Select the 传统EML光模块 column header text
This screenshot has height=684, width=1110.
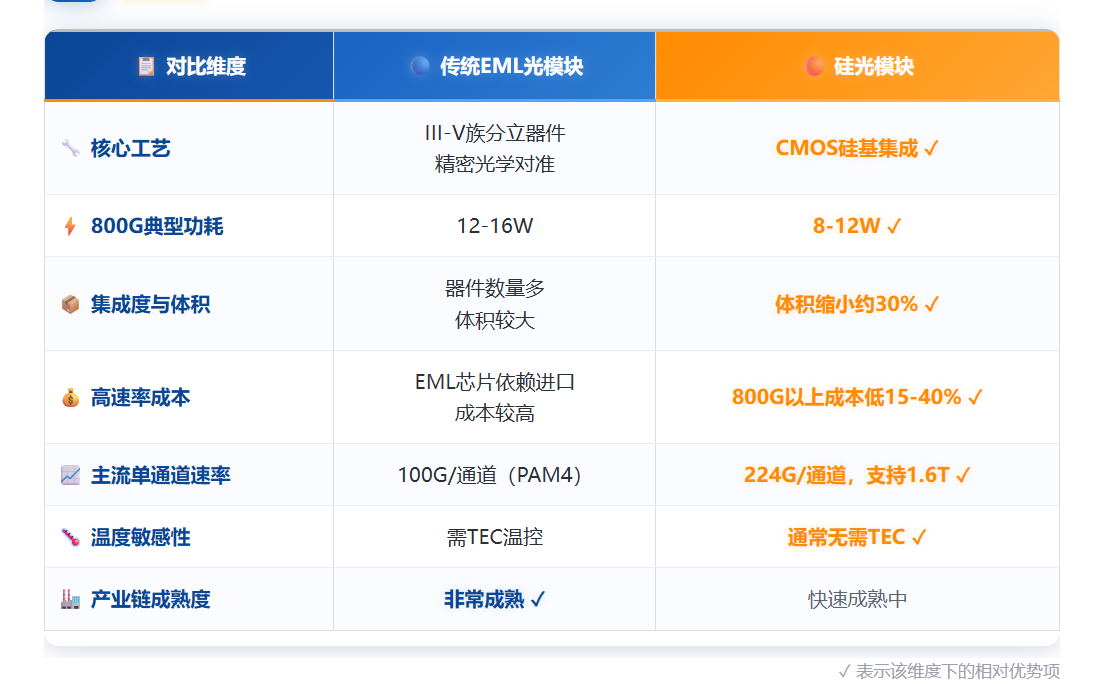[512, 67]
